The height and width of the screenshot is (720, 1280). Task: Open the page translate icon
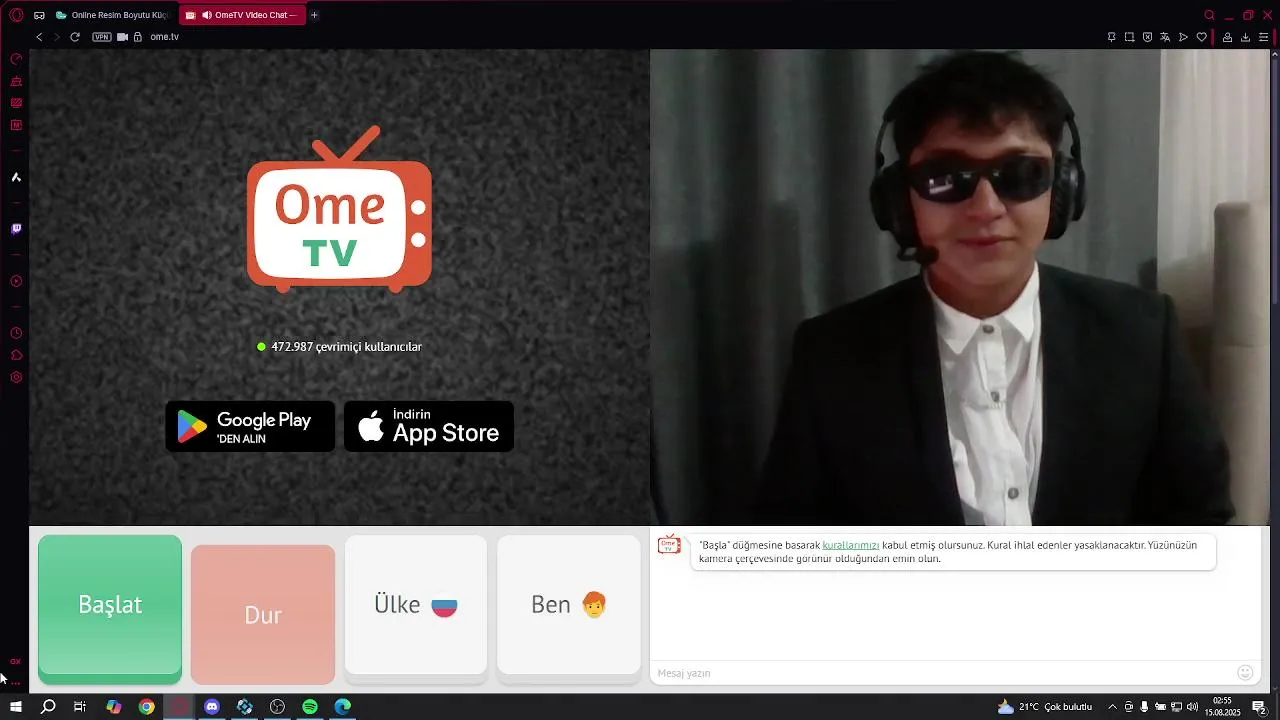click(x=1165, y=37)
